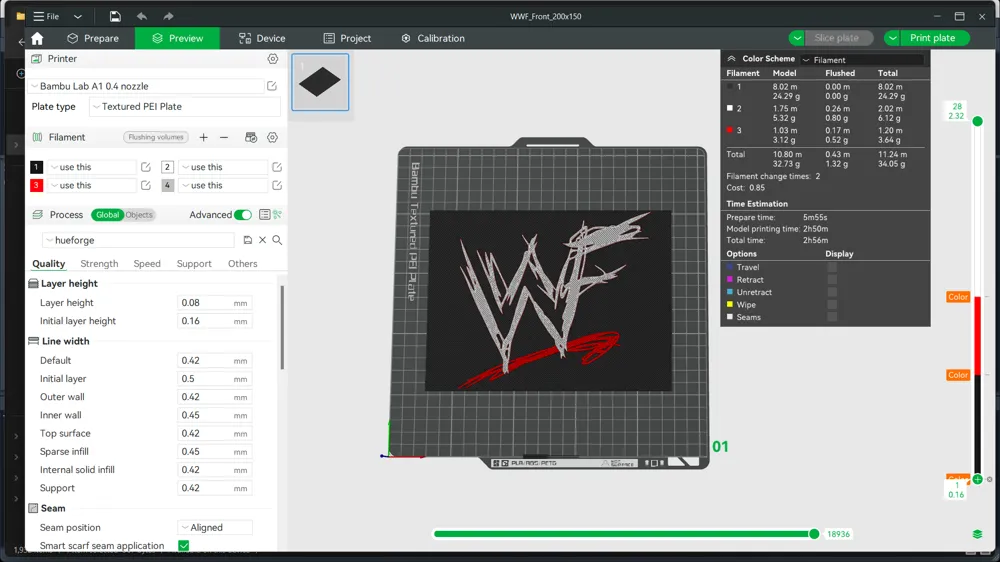Switch to the Prepare tab
1000x562 pixels.
point(93,38)
